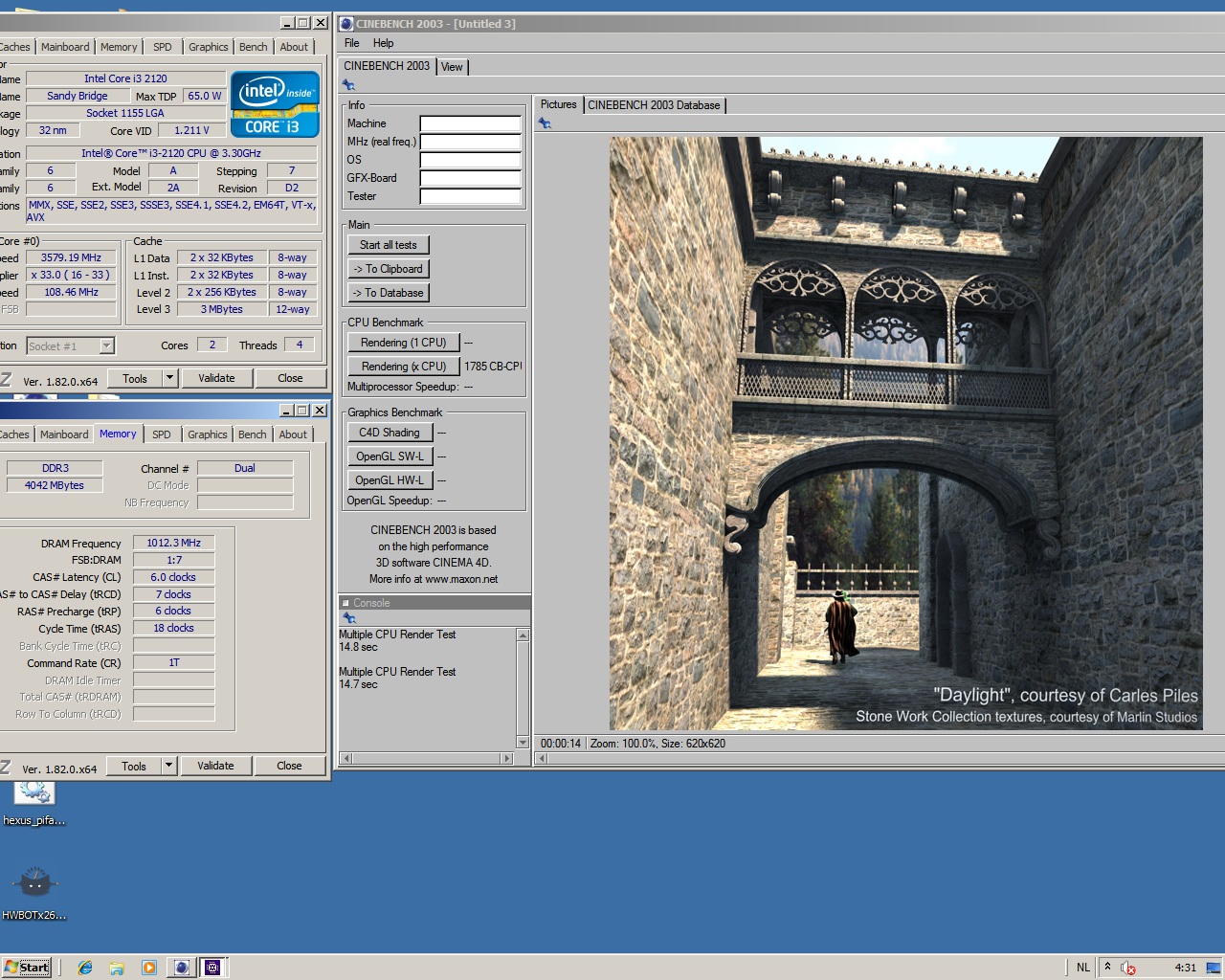Open the Start menu
Image resolution: width=1225 pixels, height=980 pixels.
coord(27,967)
